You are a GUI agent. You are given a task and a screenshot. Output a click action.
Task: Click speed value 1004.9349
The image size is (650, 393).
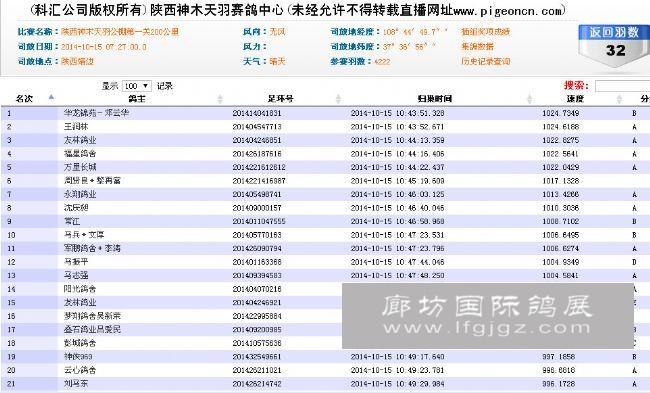pyautogui.click(x=560, y=262)
